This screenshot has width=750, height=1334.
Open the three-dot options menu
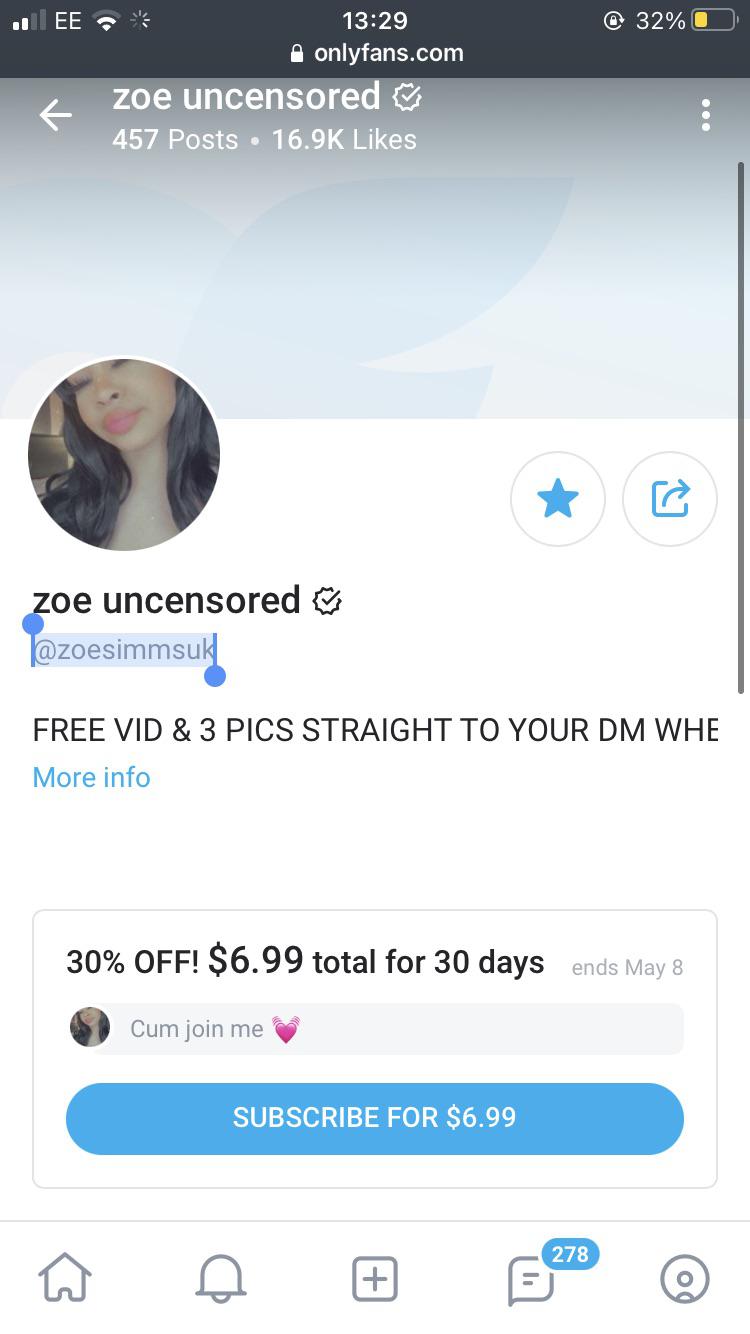click(x=706, y=116)
